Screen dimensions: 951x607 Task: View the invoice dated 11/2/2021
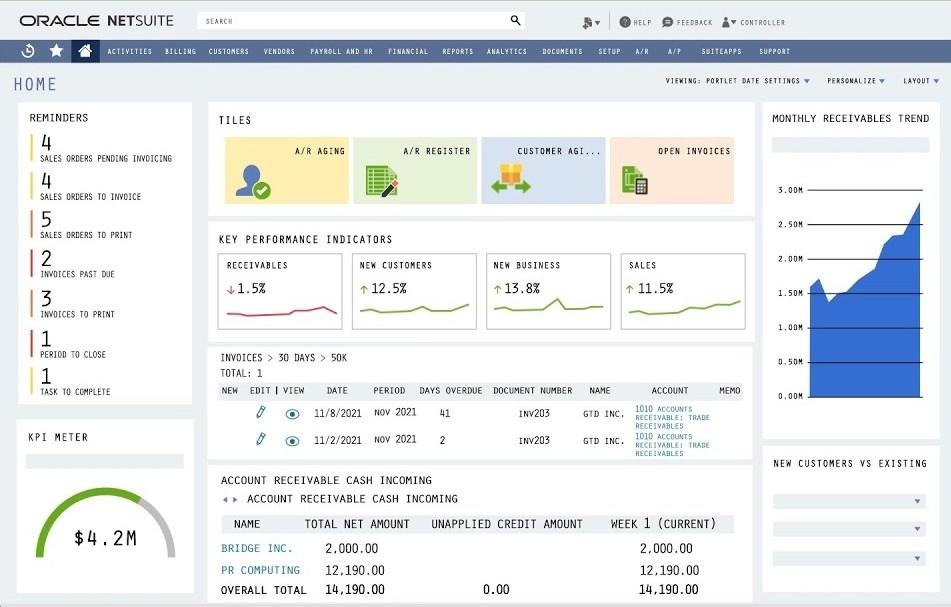pos(292,441)
